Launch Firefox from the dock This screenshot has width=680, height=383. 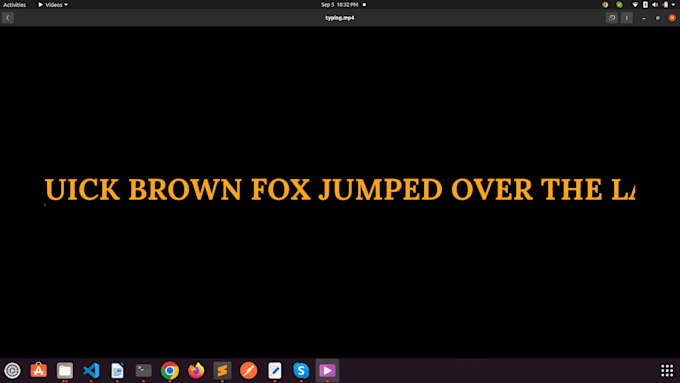click(x=196, y=370)
